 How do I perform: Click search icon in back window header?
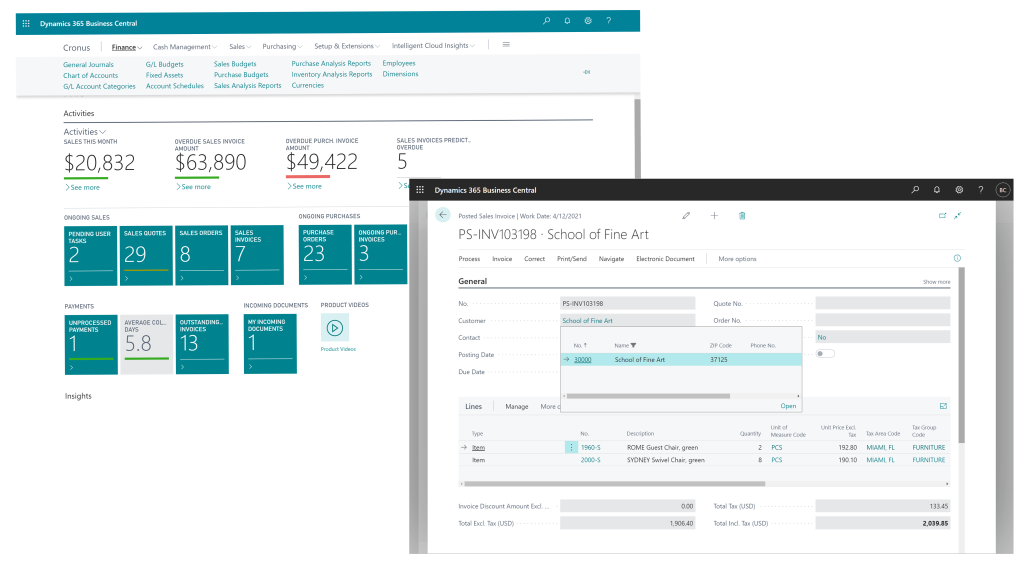546,21
